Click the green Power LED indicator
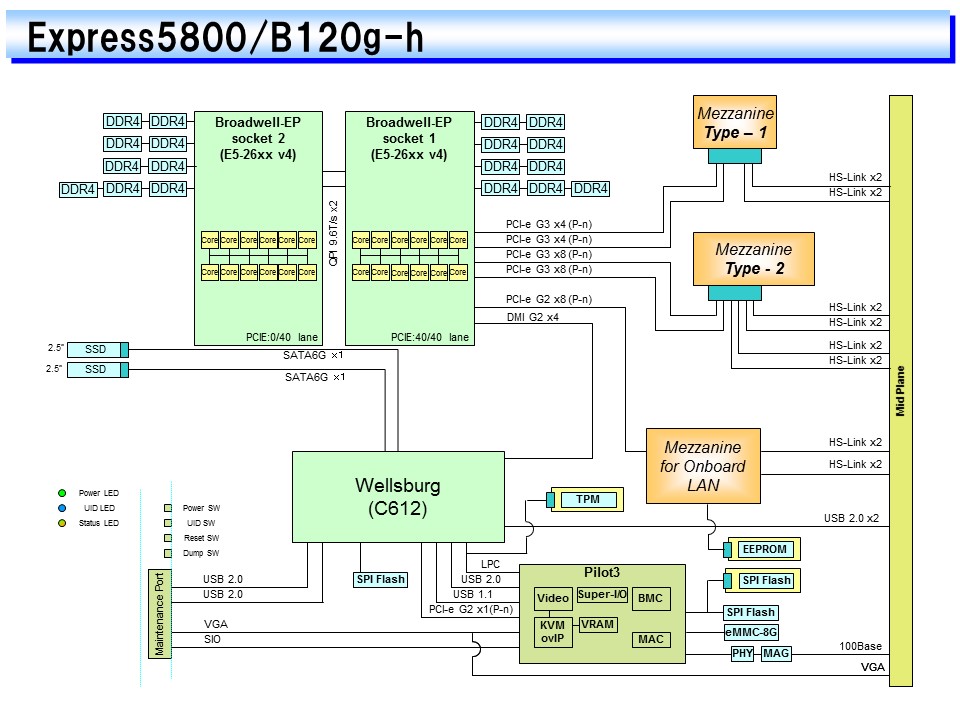 click(62, 493)
